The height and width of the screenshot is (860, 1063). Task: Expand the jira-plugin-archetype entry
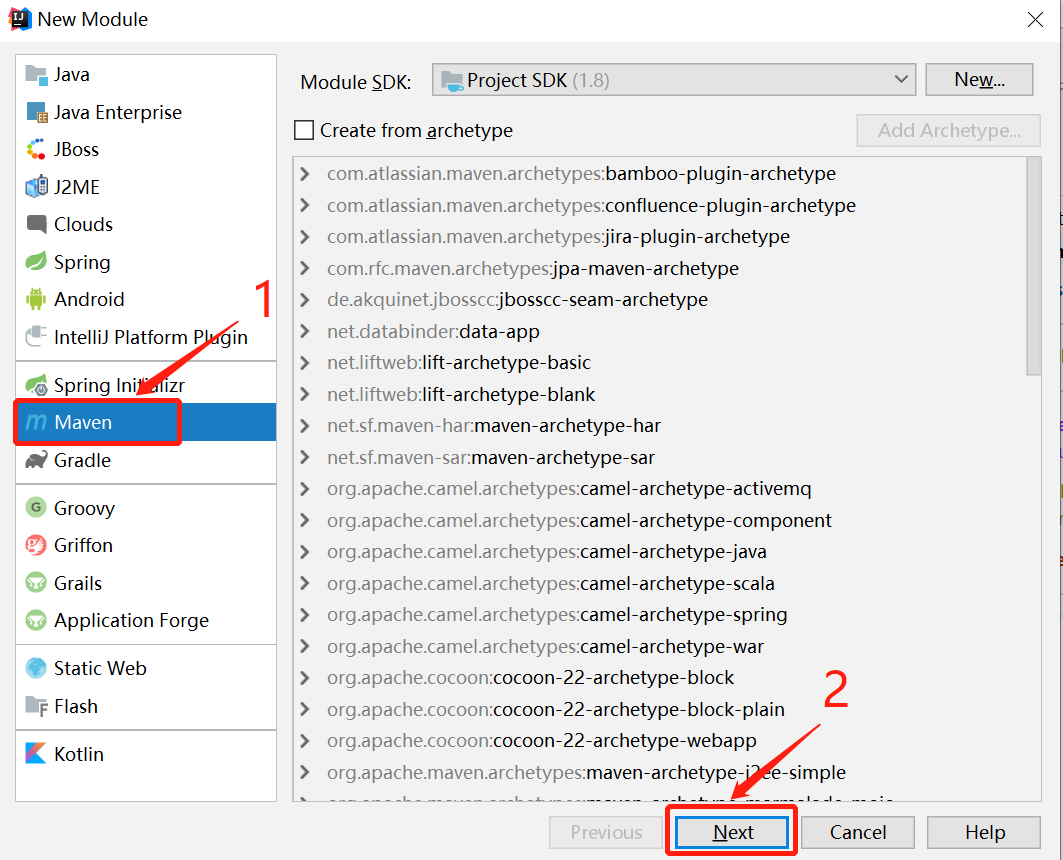(305, 237)
